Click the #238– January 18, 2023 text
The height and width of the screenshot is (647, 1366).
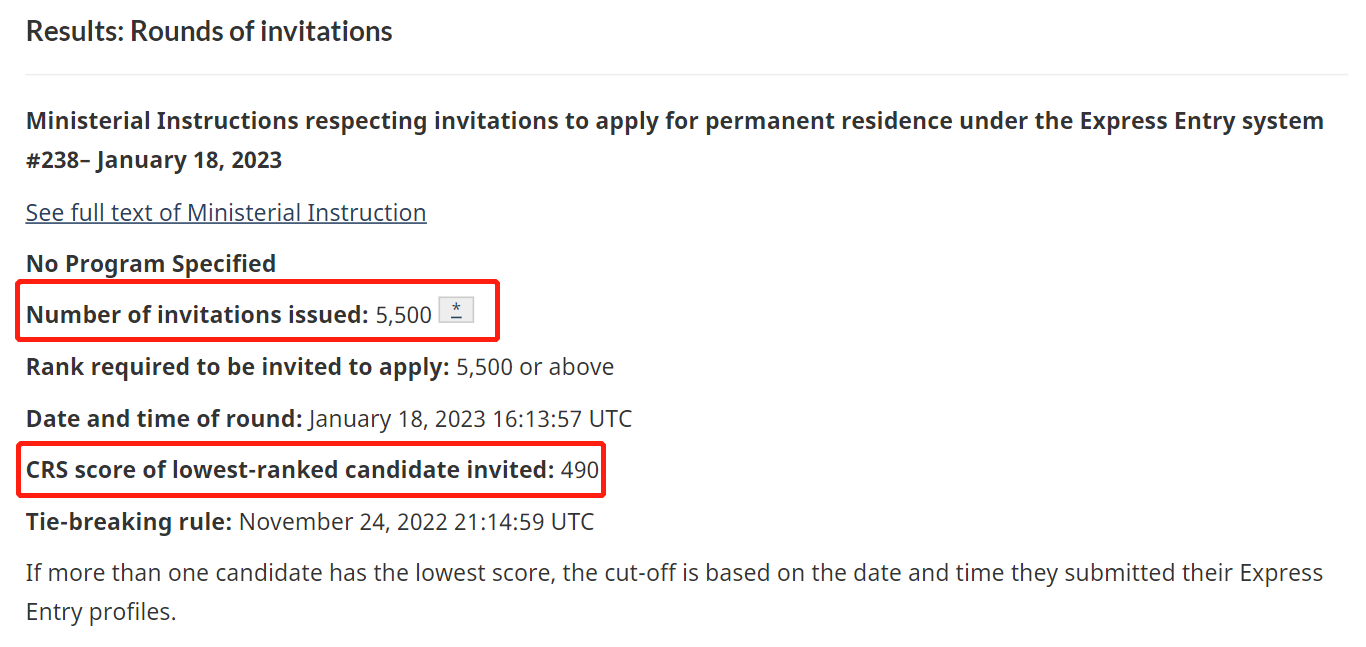coord(154,160)
